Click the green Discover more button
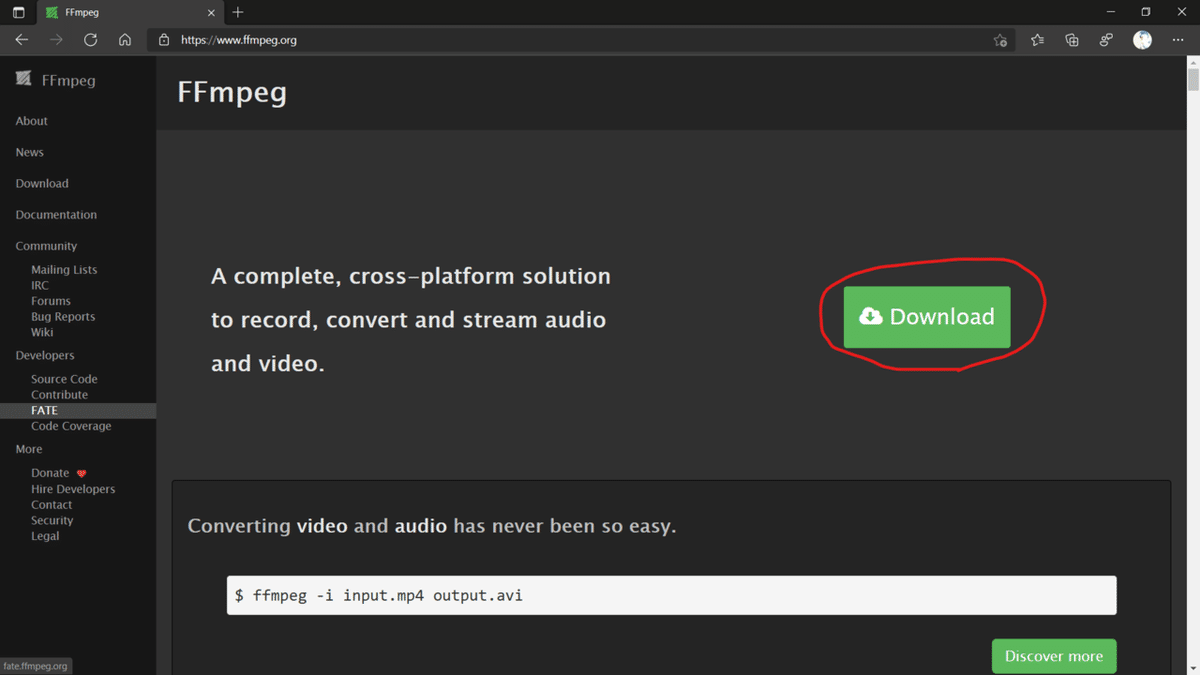Screen dimensions: 1200x675 click(x=1054, y=656)
